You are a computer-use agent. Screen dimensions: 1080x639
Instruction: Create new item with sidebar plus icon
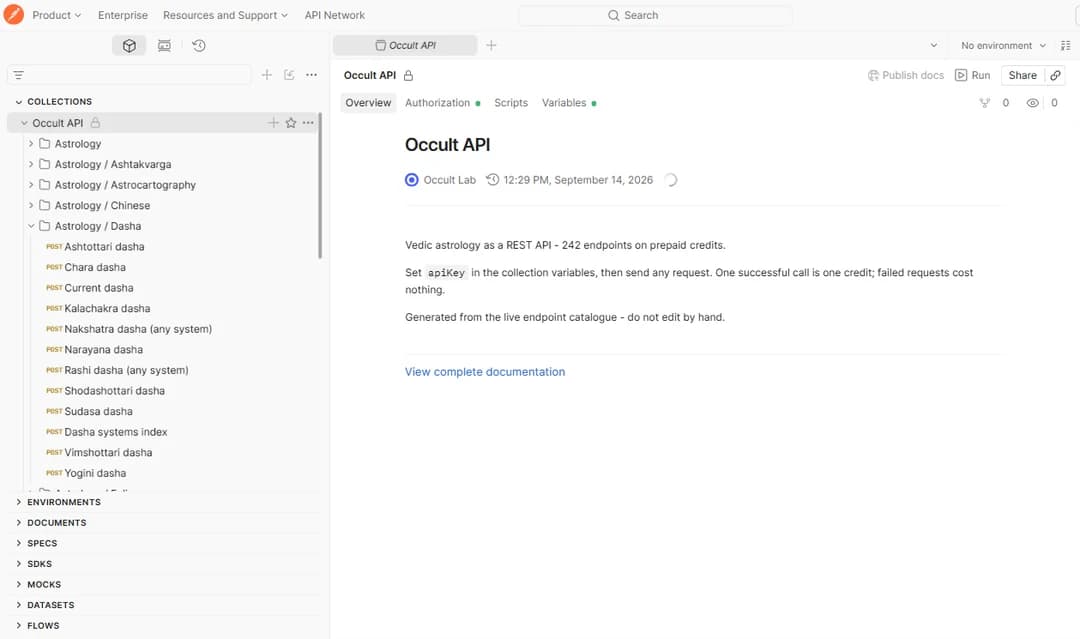267,74
